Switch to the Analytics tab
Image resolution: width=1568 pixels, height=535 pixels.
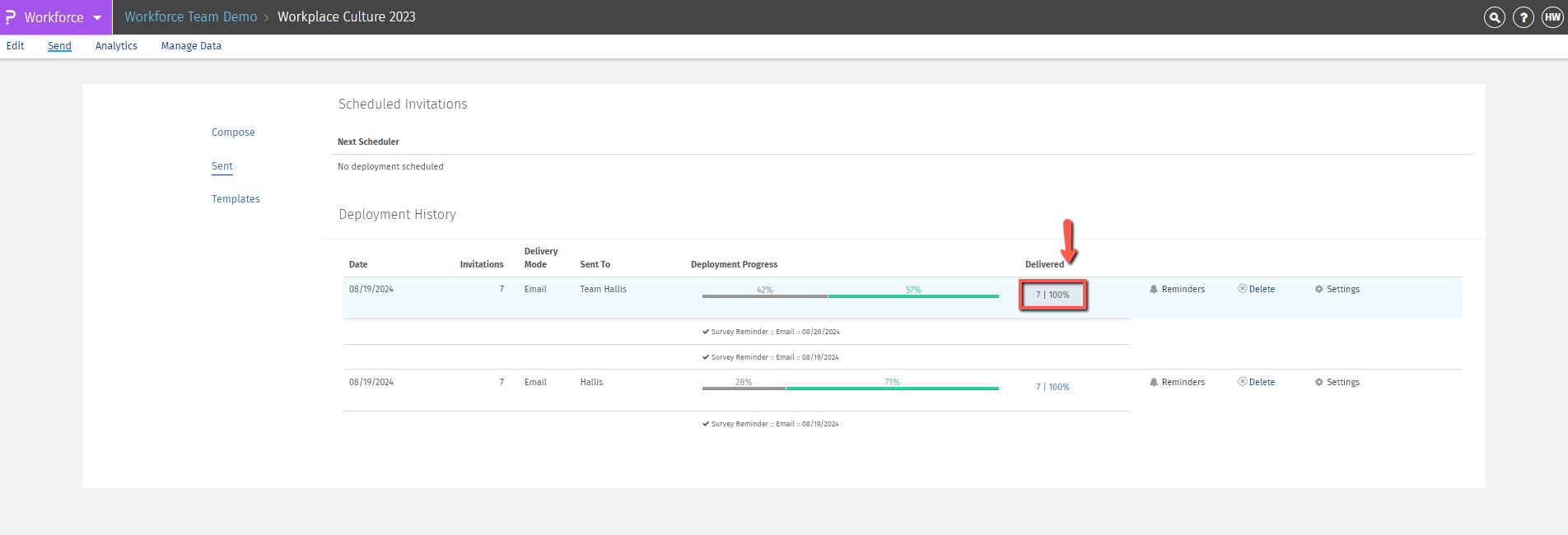(x=116, y=46)
